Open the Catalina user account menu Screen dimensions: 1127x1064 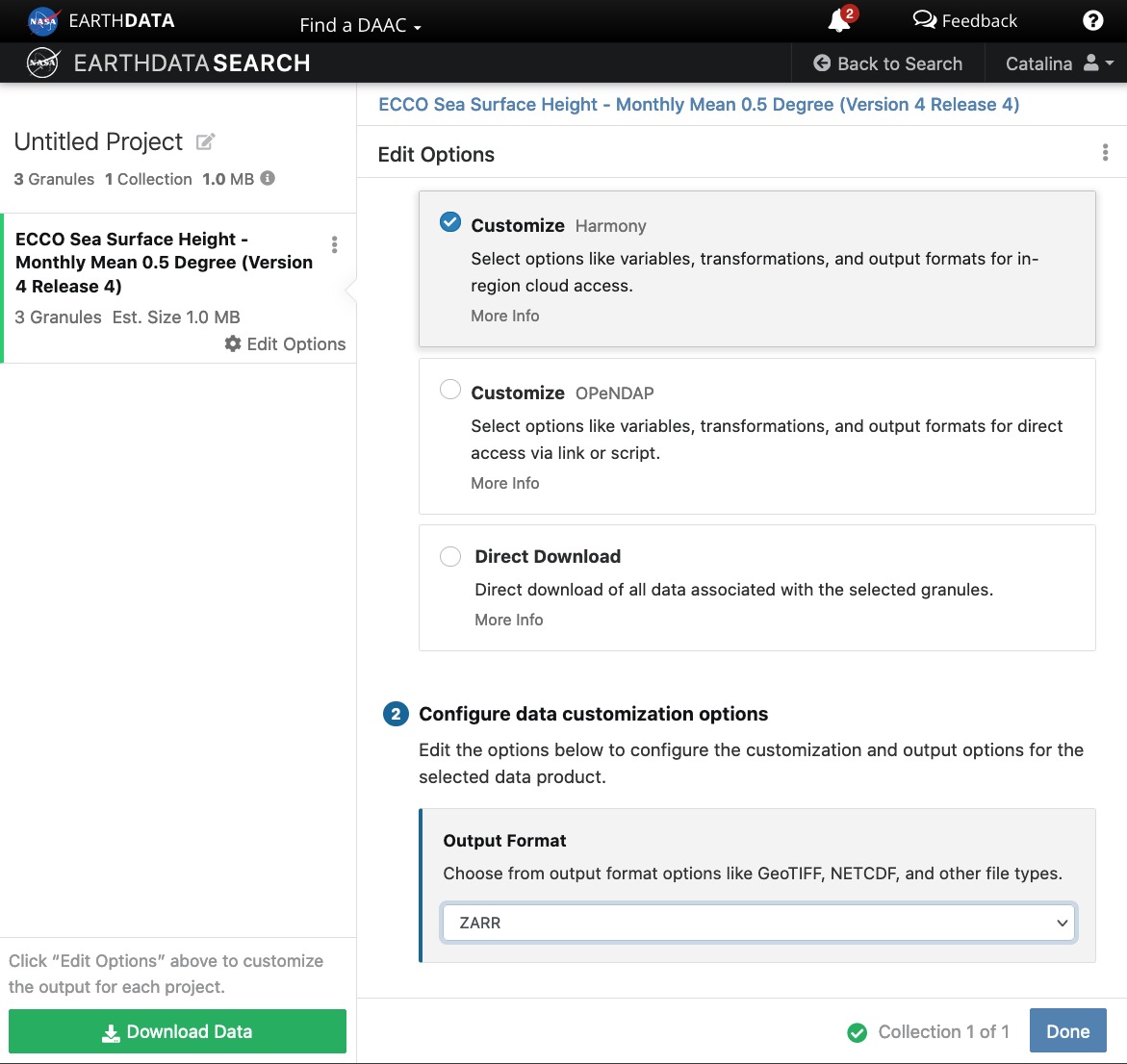click(1058, 63)
